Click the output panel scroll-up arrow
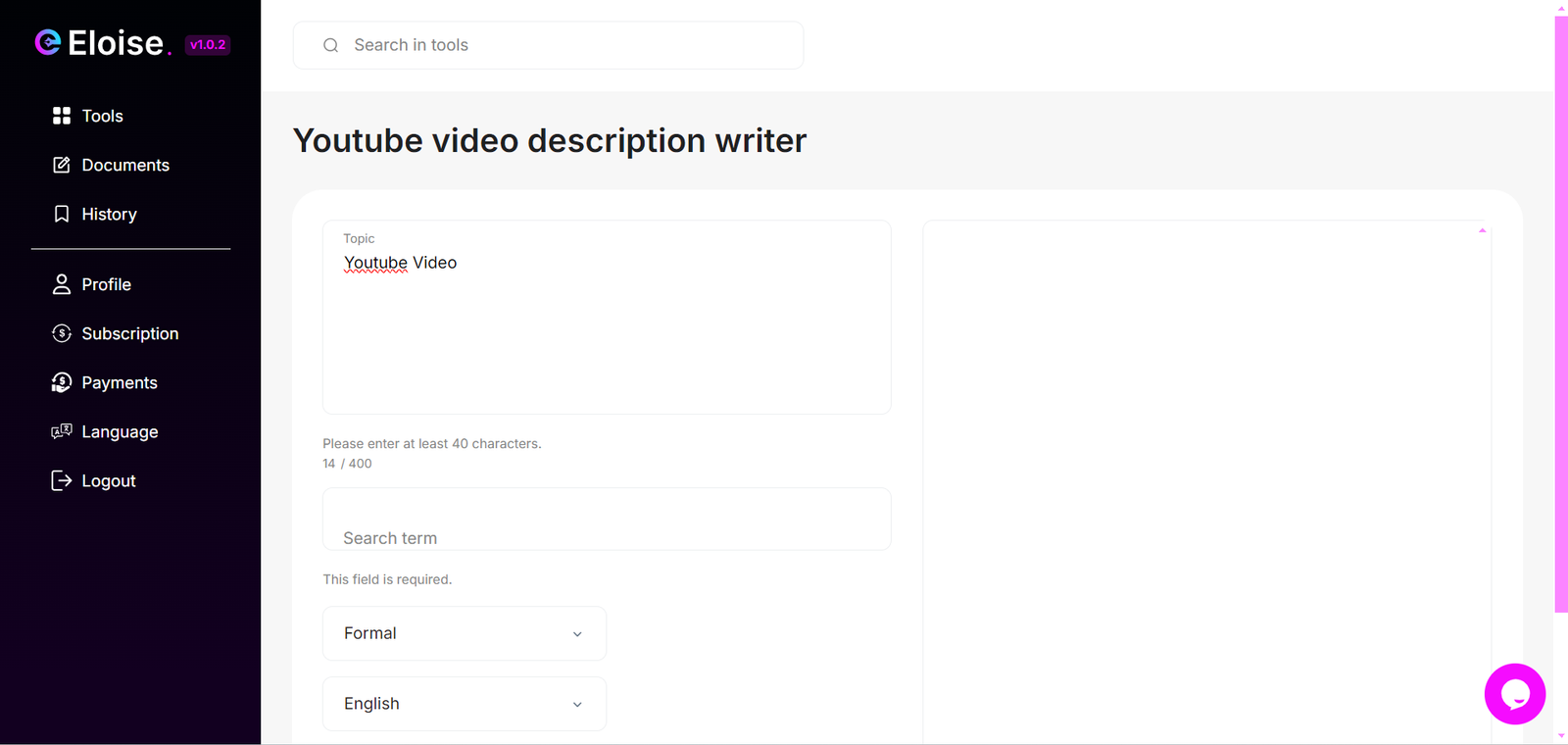Image resolution: width=1568 pixels, height=745 pixels. tap(1482, 230)
